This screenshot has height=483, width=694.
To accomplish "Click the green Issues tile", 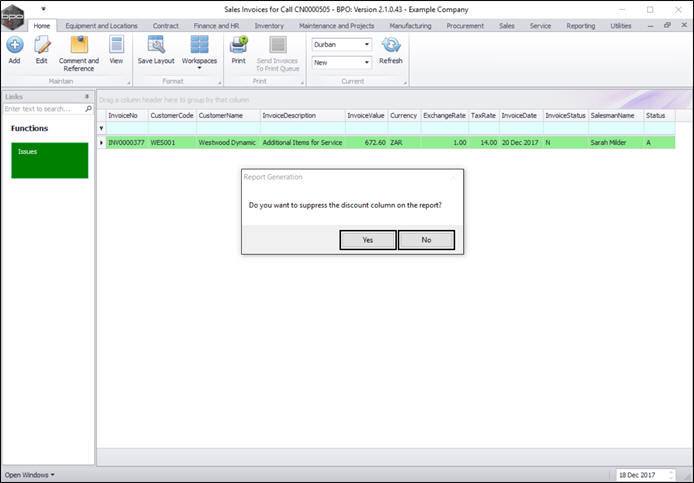I will (50, 160).
